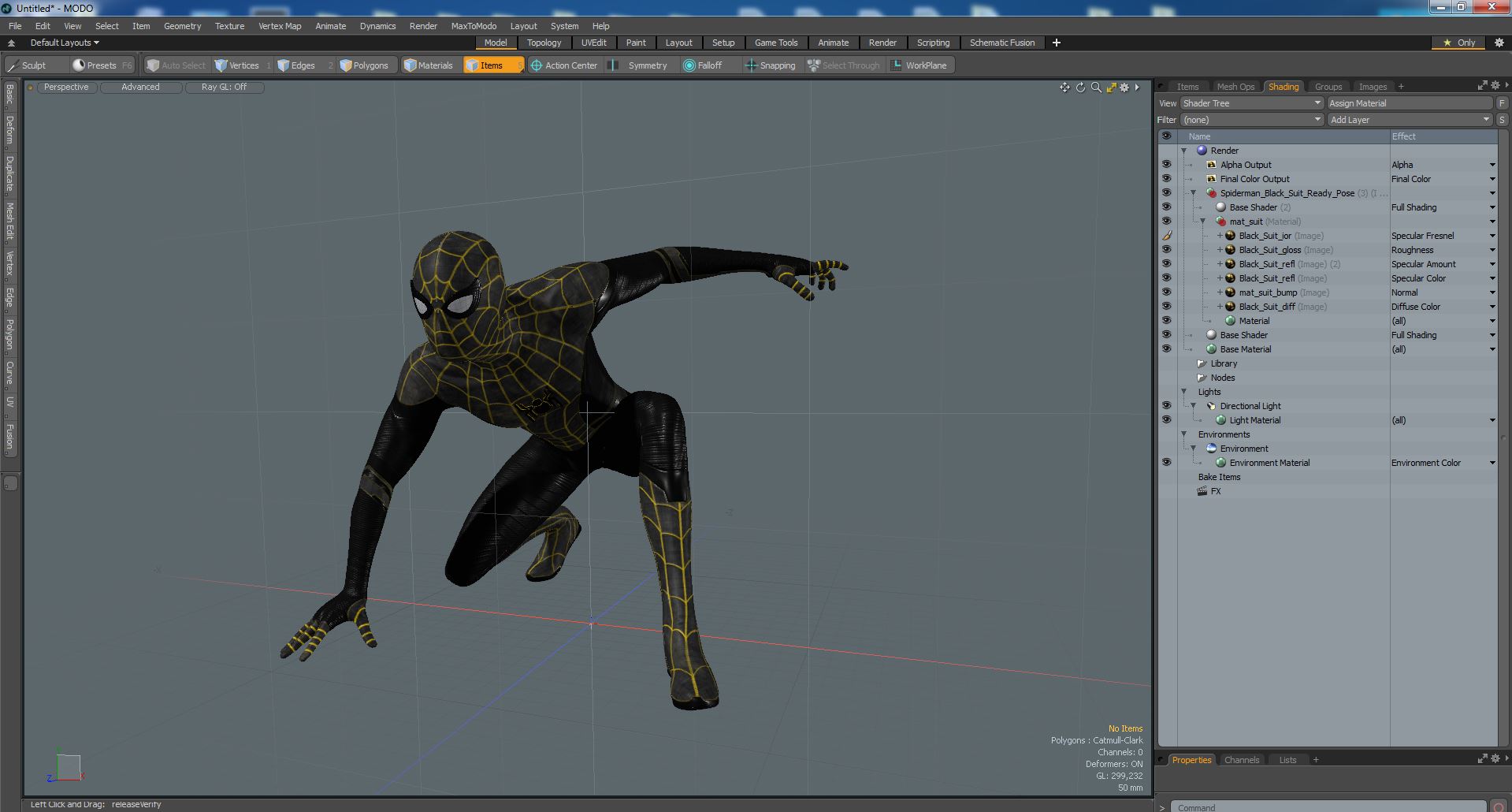Click the viewport zoom magnifier icon
The width and height of the screenshot is (1512, 812).
pyautogui.click(x=1096, y=88)
